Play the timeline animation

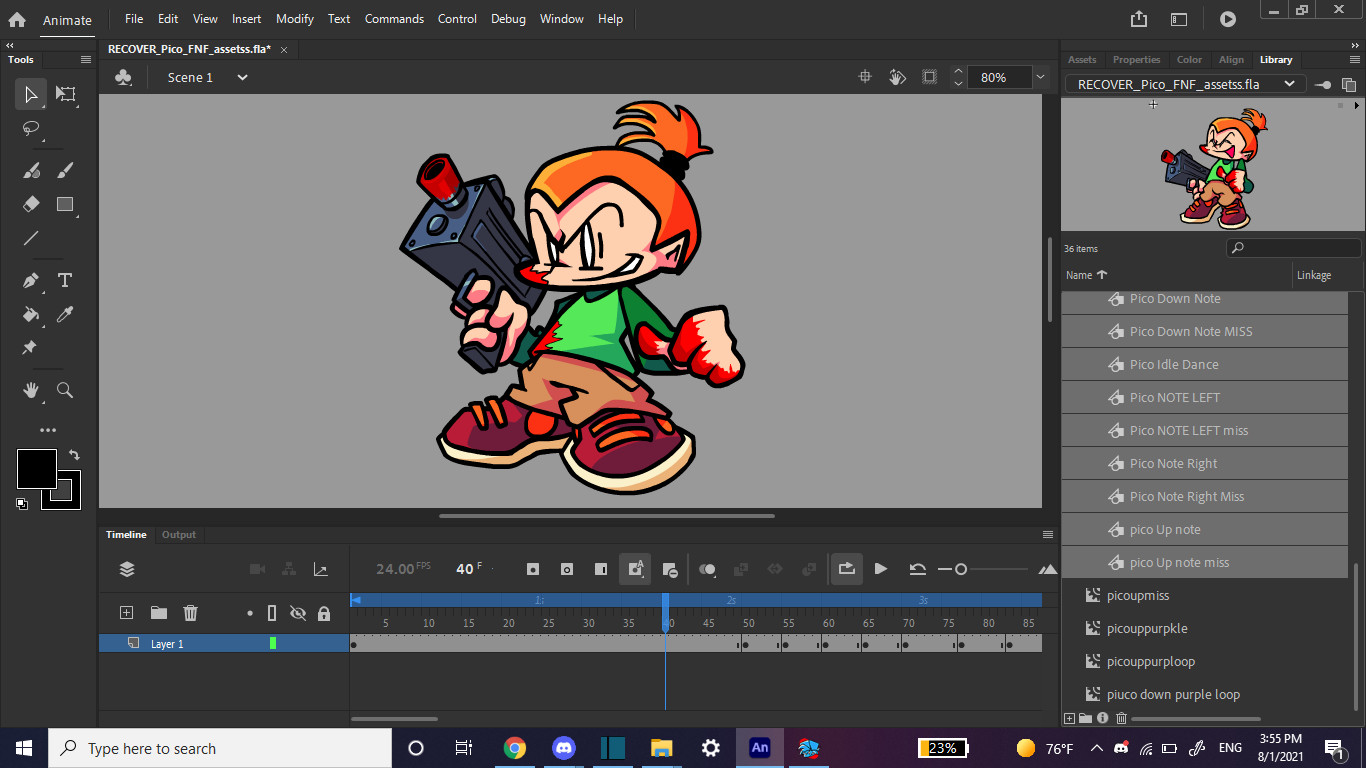(x=880, y=569)
